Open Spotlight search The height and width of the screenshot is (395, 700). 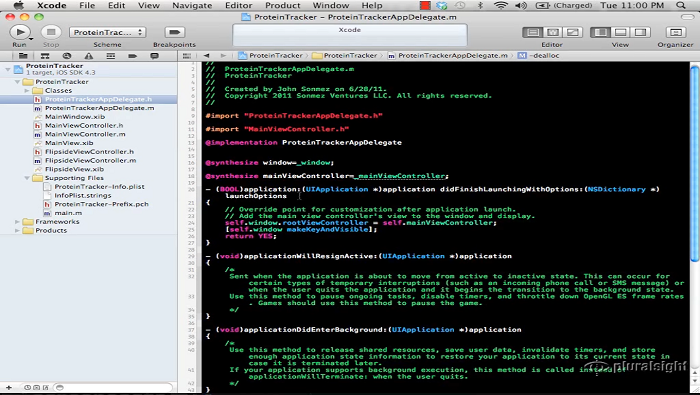click(681, 5)
